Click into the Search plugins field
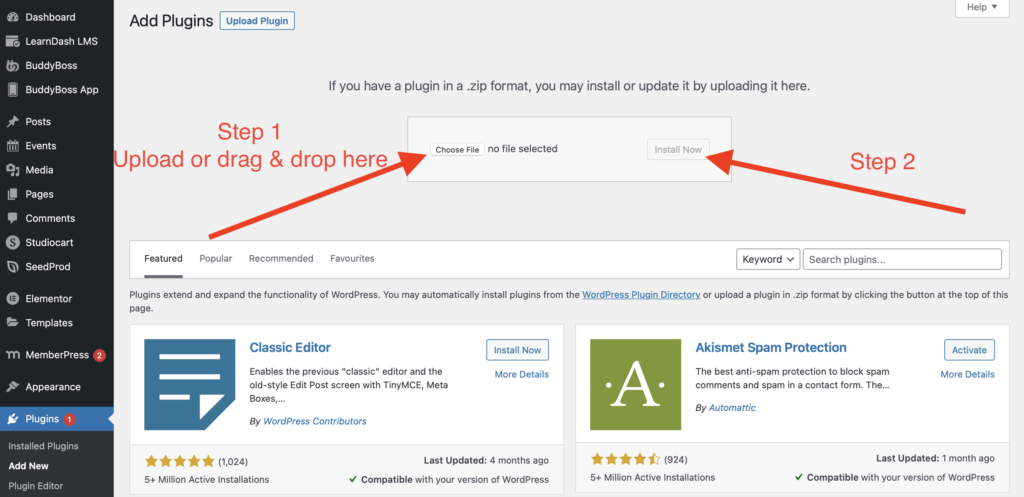This screenshot has width=1024, height=497. pyautogui.click(x=901, y=259)
